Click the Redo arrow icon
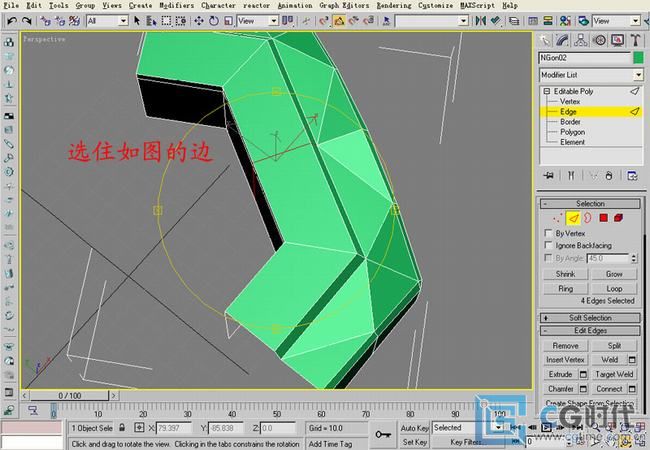This screenshot has width=650, height=450. 27,20
